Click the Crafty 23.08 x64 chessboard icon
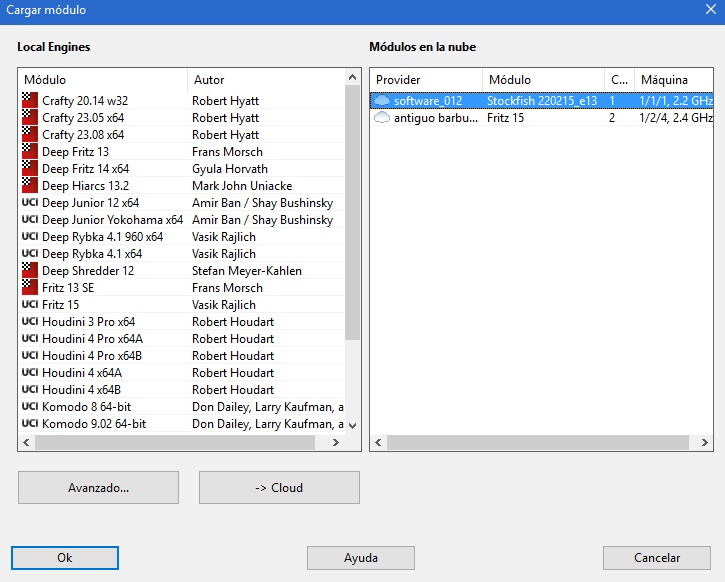The image size is (725, 582). coord(30,135)
